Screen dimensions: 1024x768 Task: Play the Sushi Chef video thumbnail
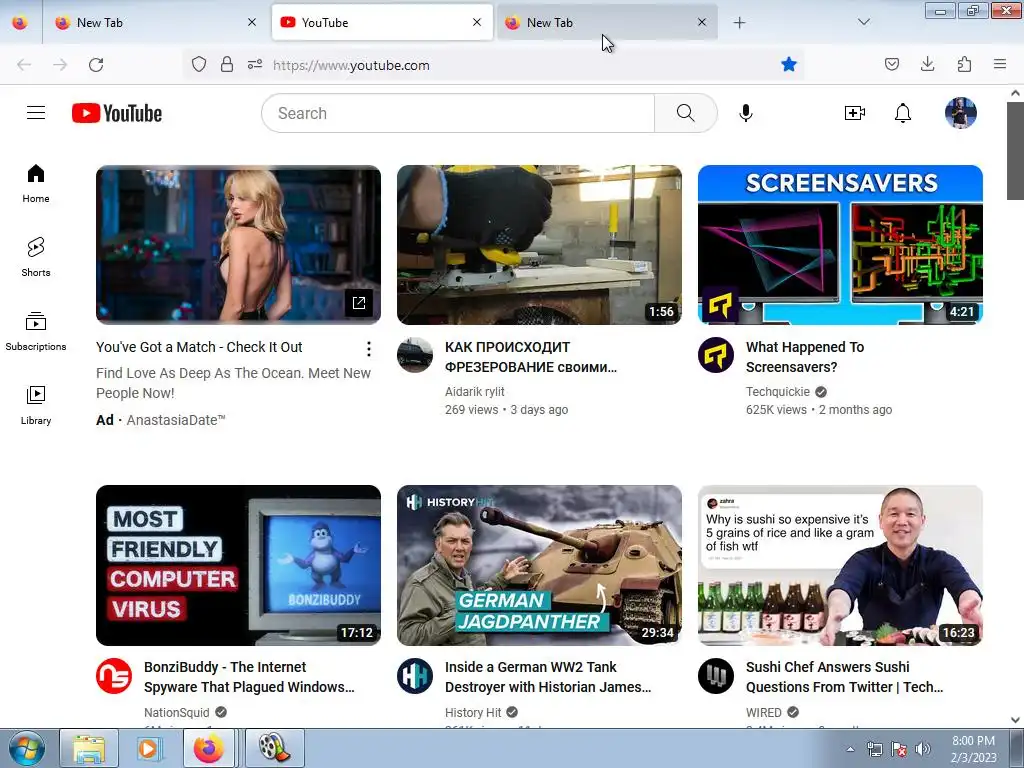coord(840,566)
